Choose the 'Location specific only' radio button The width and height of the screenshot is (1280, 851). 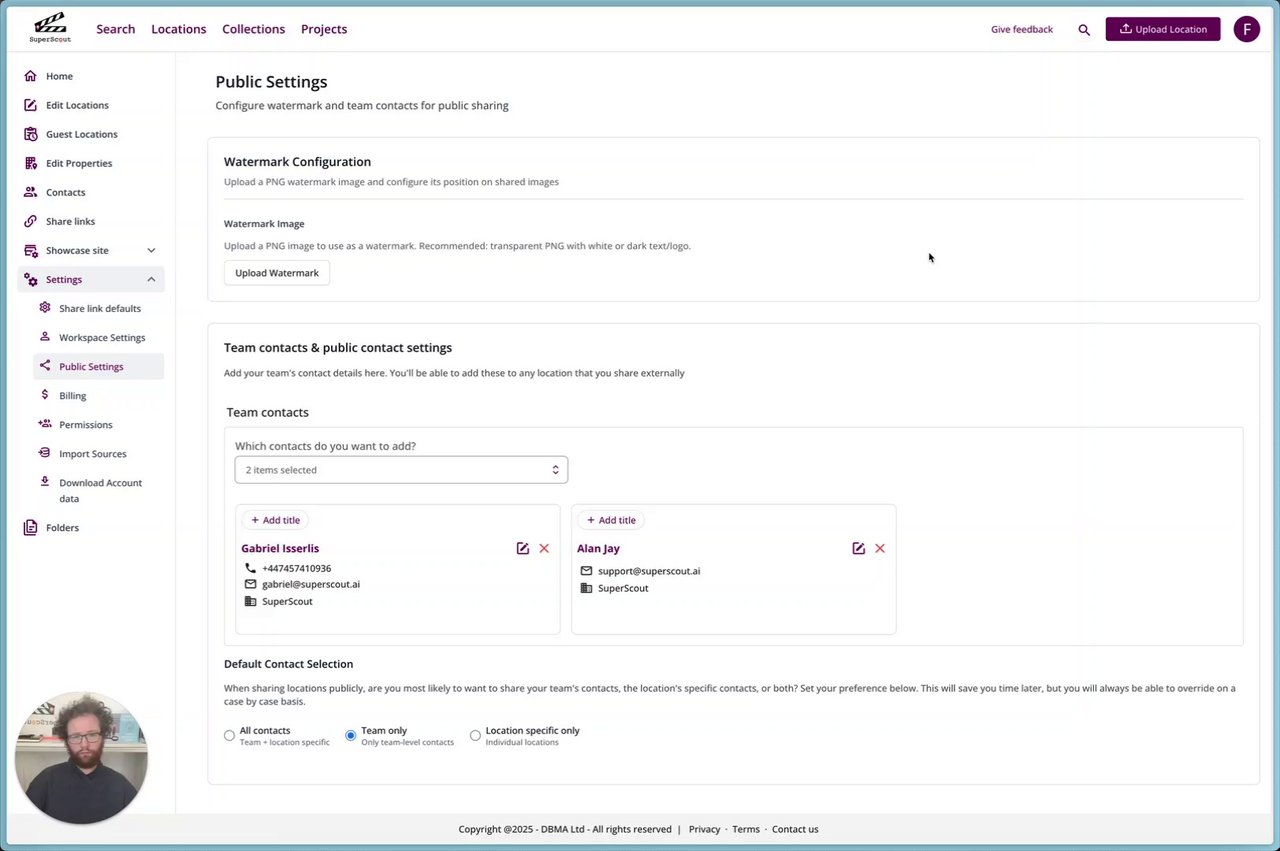(x=475, y=736)
